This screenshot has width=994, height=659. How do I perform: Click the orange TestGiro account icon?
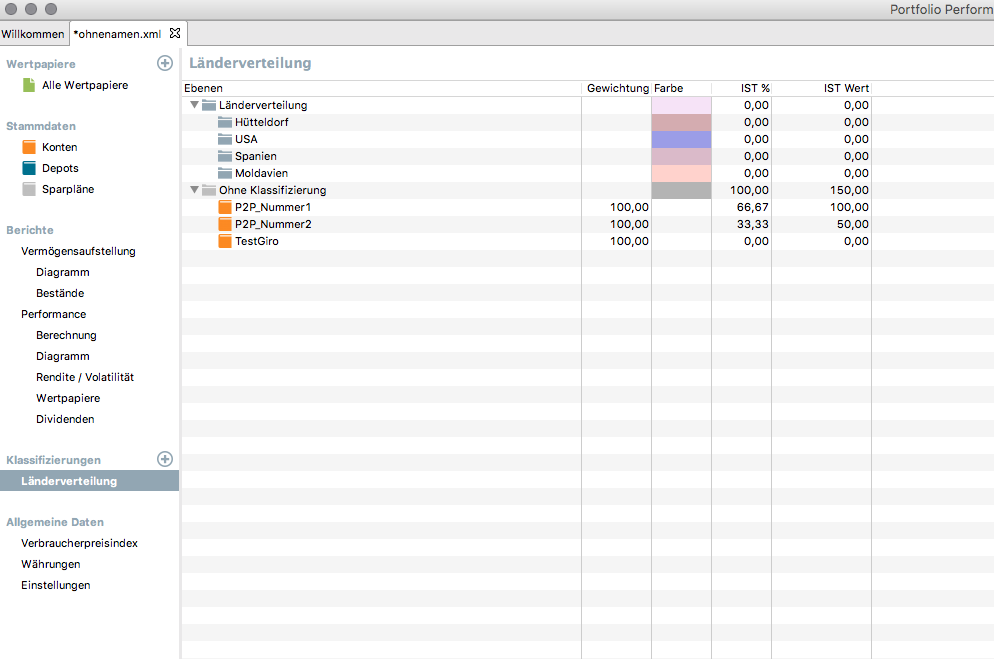(x=225, y=241)
